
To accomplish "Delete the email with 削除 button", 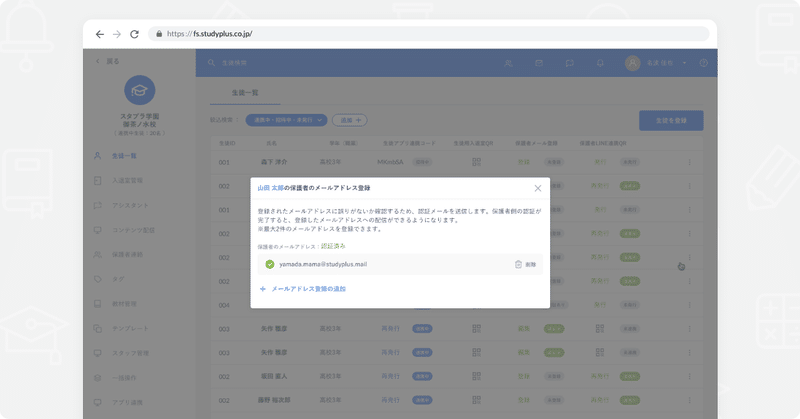I will (526, 264).
